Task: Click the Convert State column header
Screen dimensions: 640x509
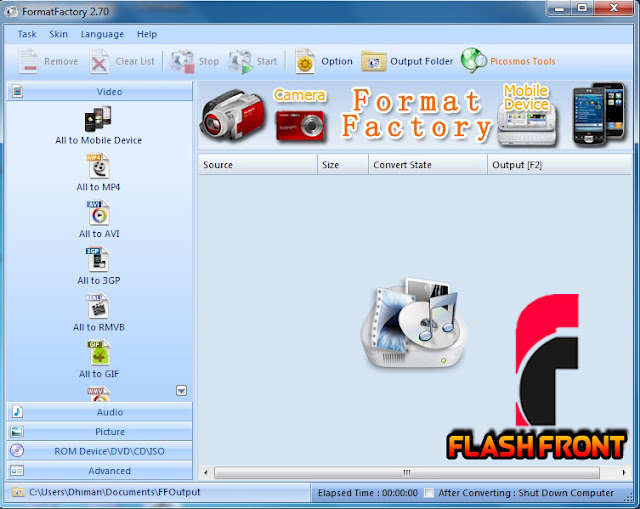Action: [428, 164]
